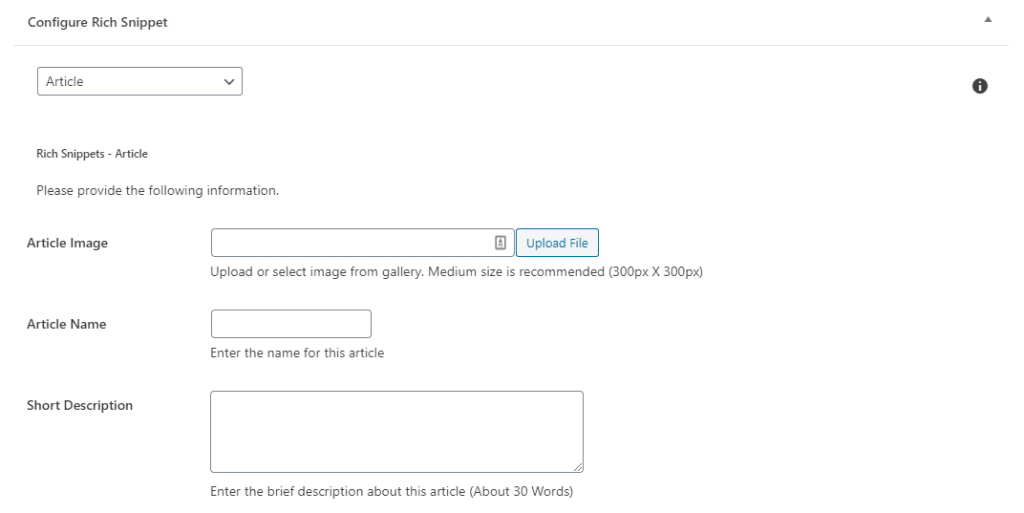Click the contact card icon inside Article Image field

[x=501, y=243]
